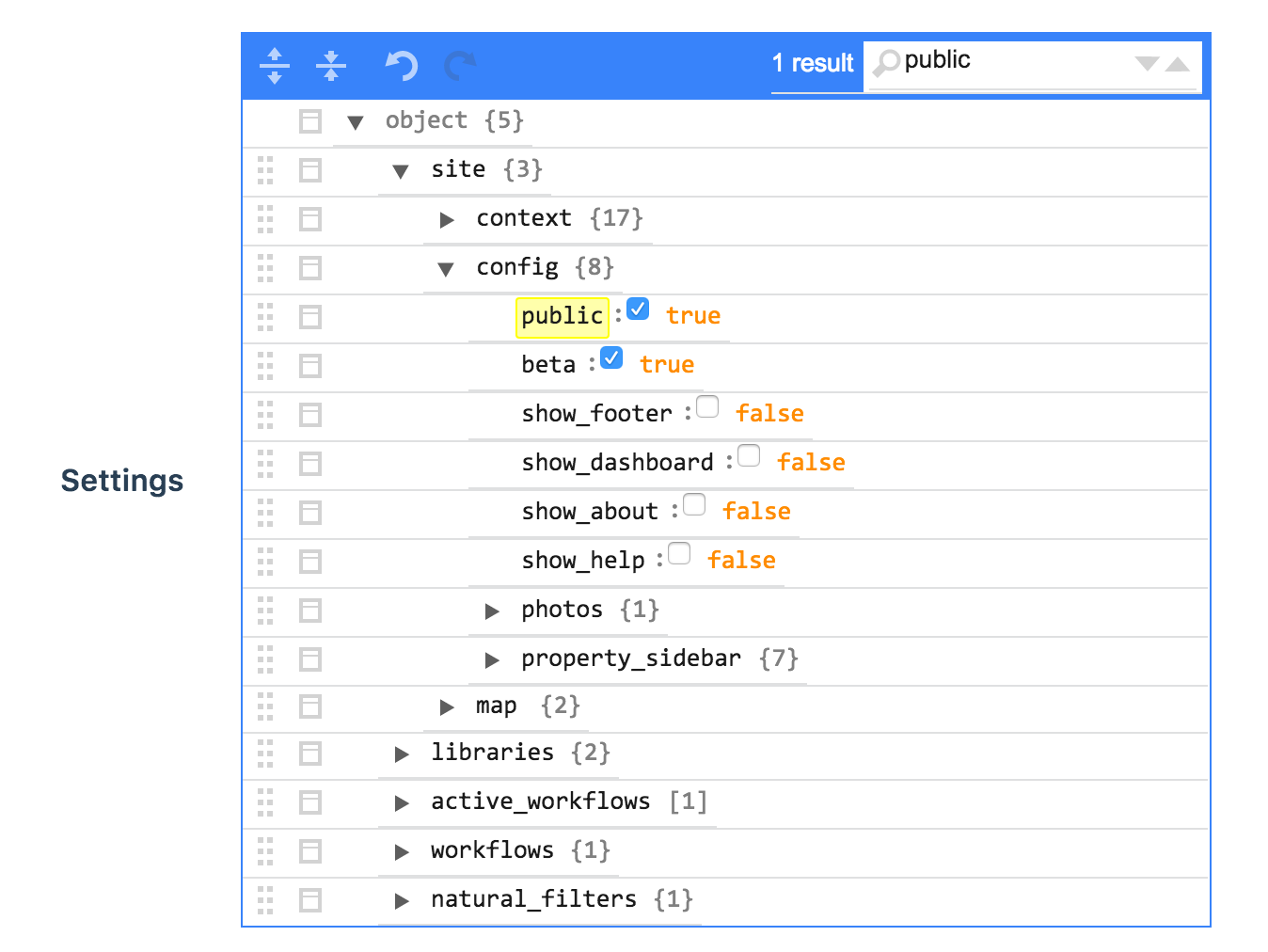This screenshot has width=1268, height=952.
Task: Redo the last action
Action: pos(460,66)
